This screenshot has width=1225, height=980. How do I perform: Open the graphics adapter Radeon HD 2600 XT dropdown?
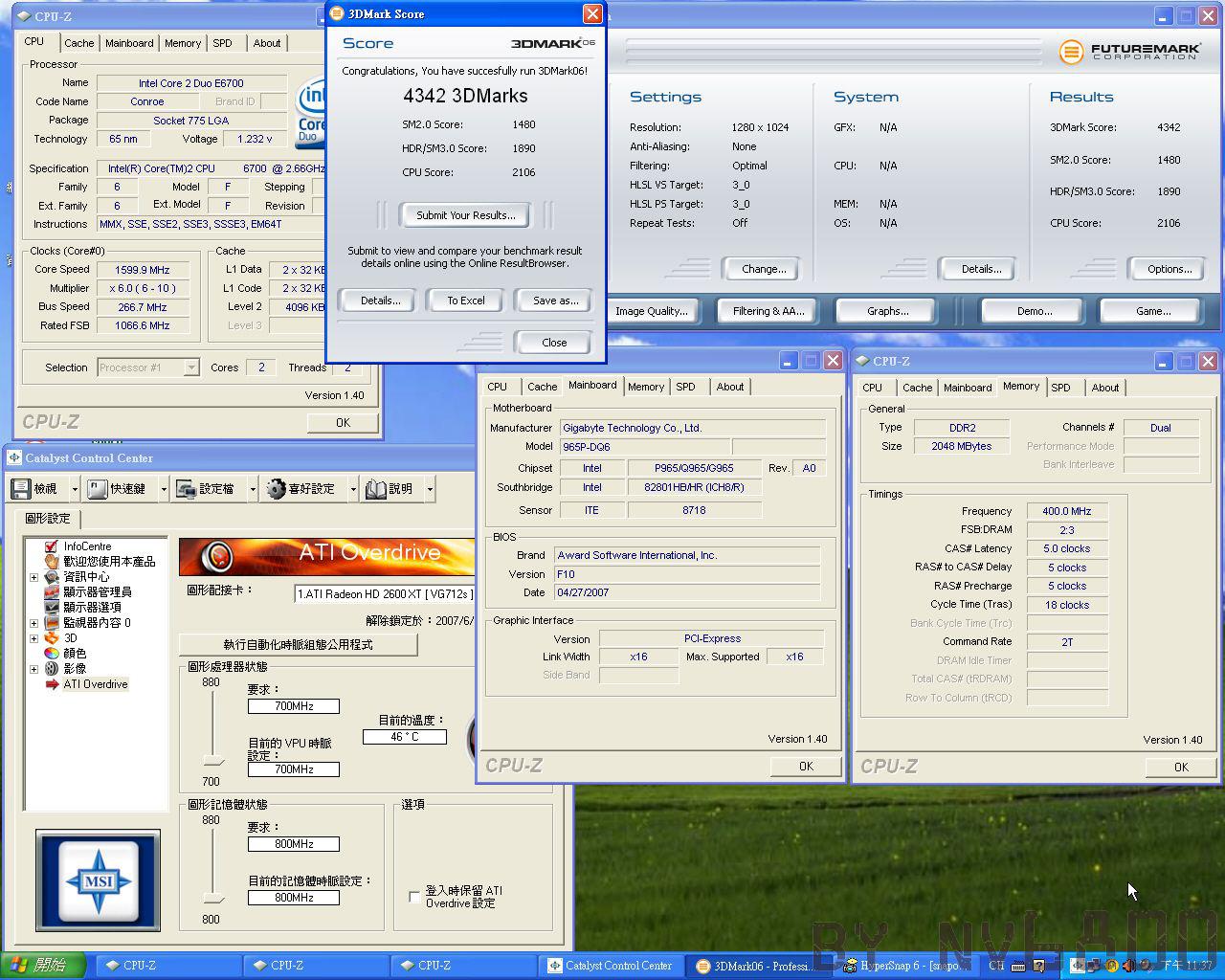(x=385, y=594)
